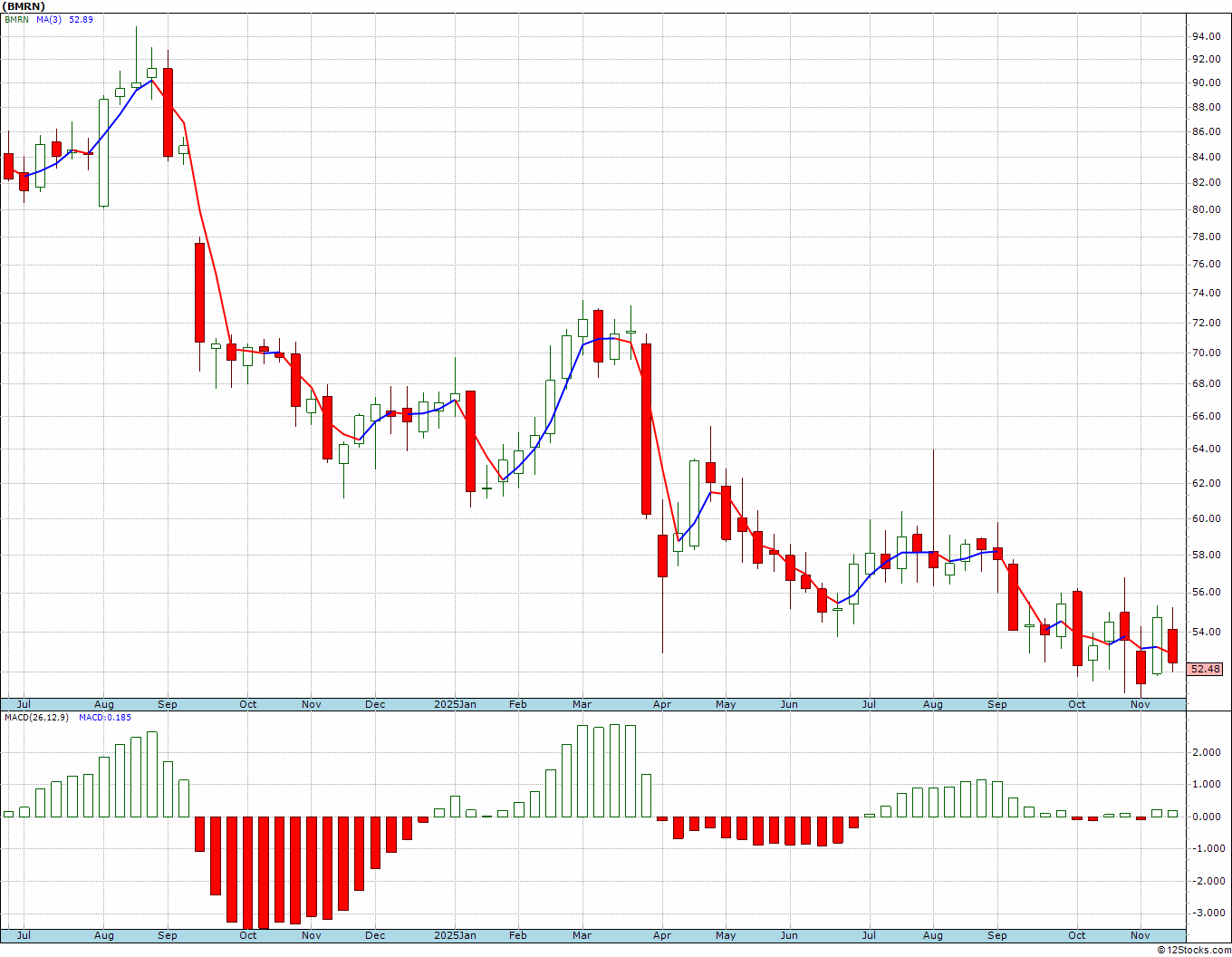
Task: Click the 70.00 price axis label
Action: click(x=1206, y=353)
